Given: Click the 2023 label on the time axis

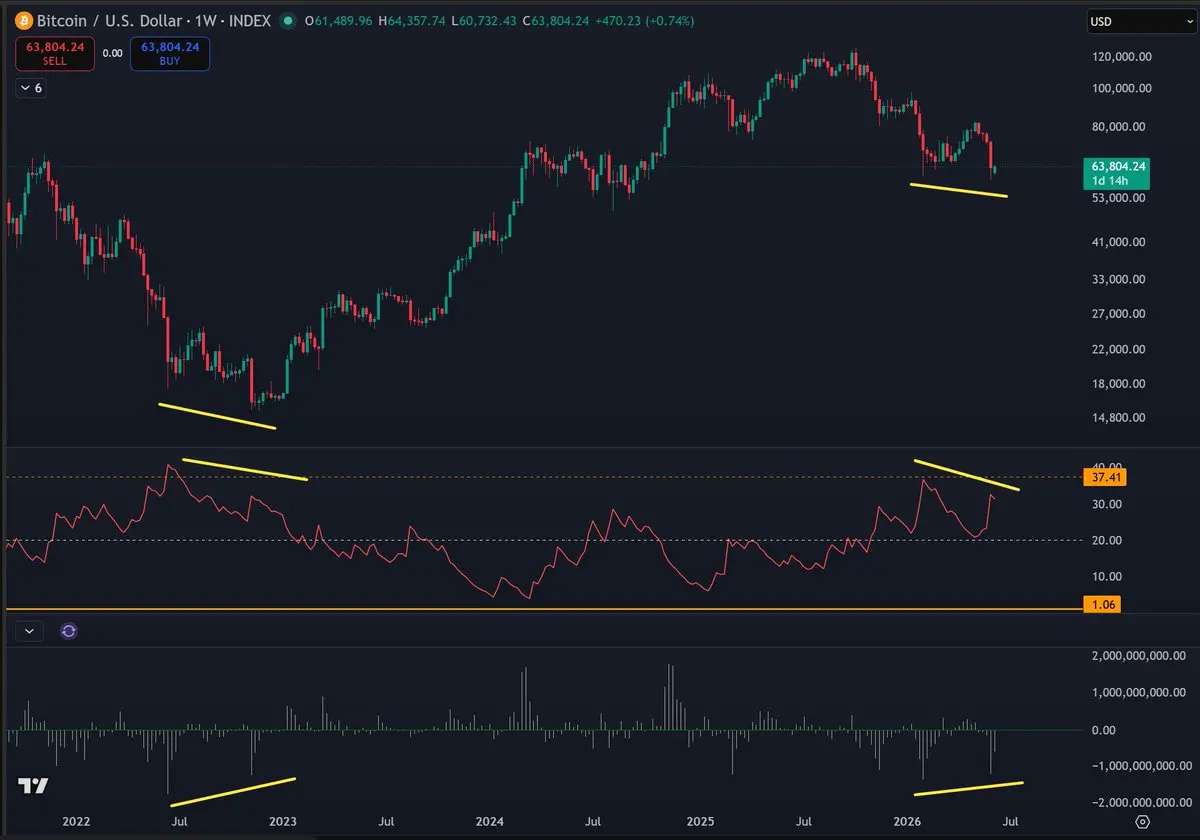Looking at the screenshot, I should point(283,821).
